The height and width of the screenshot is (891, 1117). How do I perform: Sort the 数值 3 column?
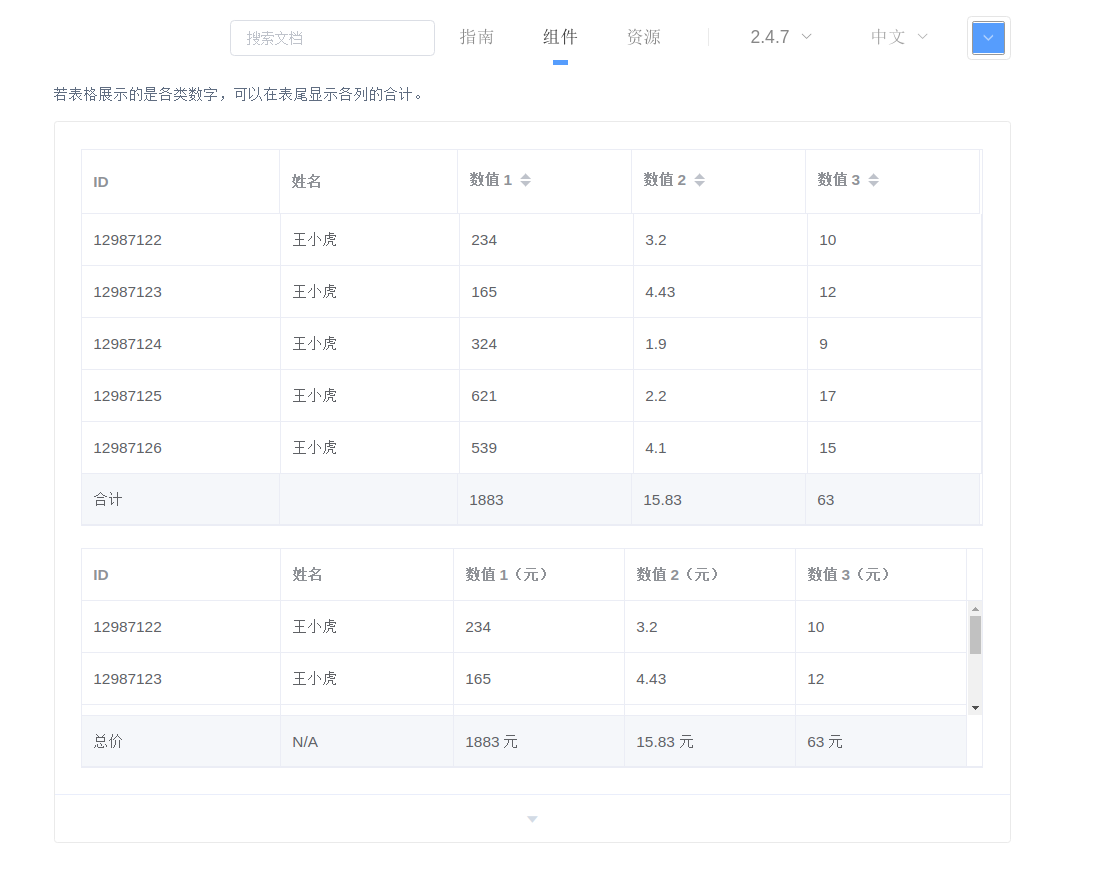[873, 180]
